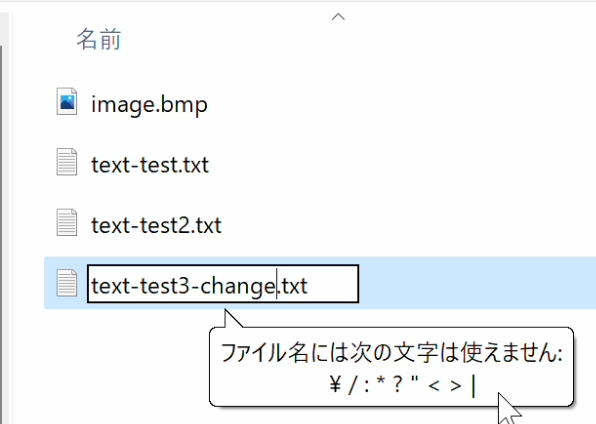The image size is (596, 424).
Task: Click inside the rename field text-test3-change.txt
Action: tap(223, 284)
